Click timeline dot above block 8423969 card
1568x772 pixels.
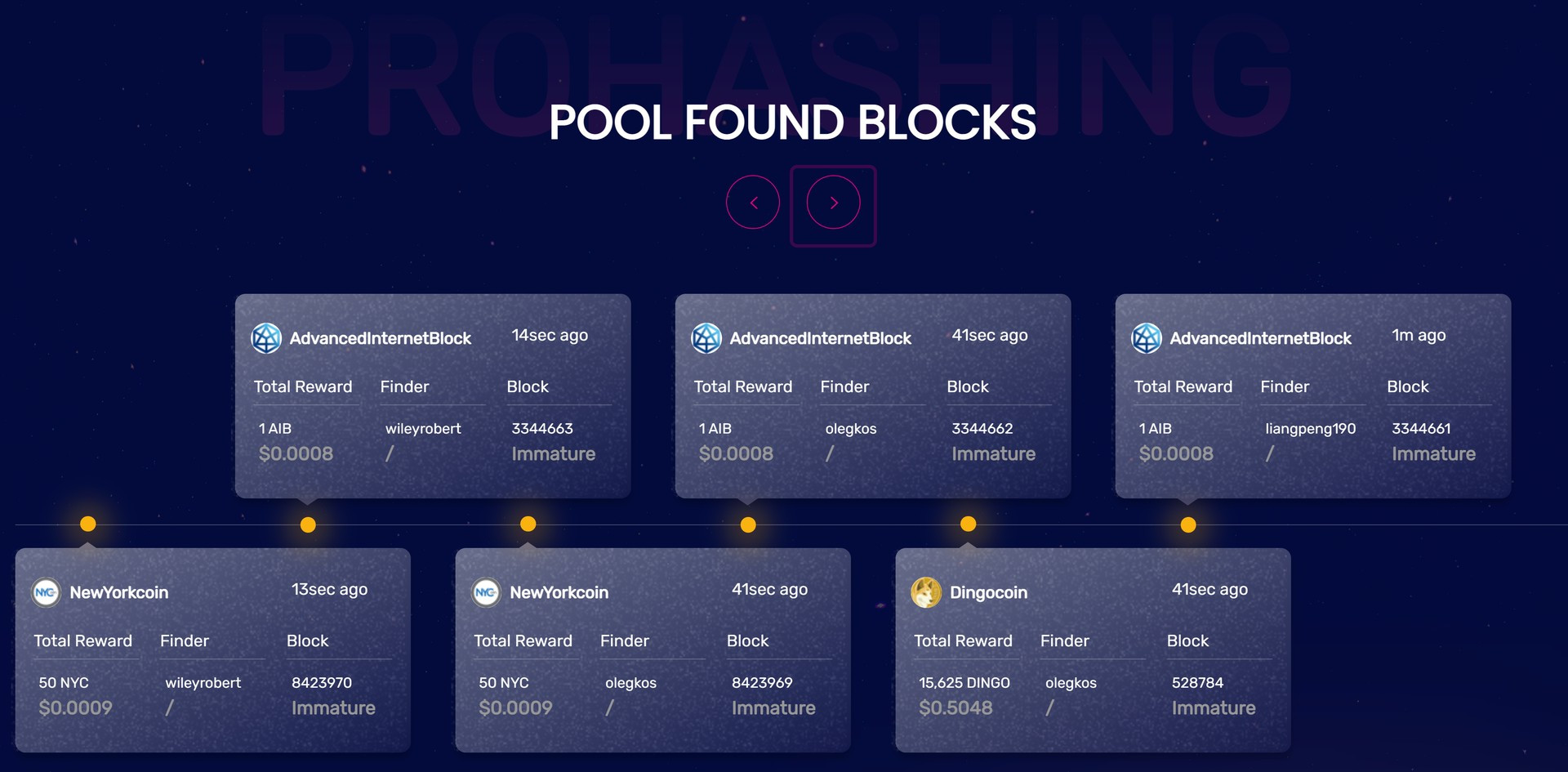pos(528,524)
